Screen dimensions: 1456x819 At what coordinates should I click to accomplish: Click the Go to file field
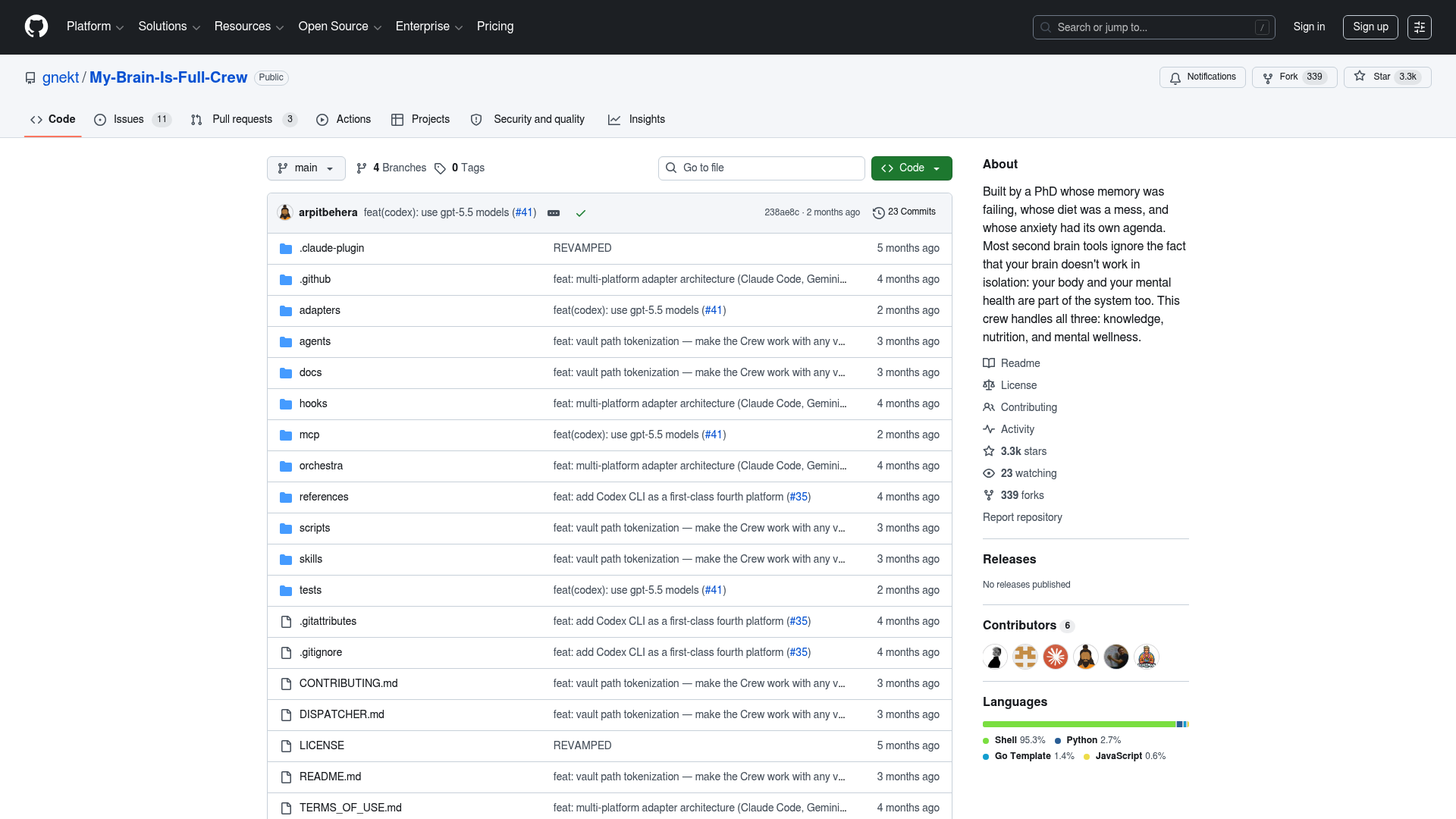click(761, 168)
